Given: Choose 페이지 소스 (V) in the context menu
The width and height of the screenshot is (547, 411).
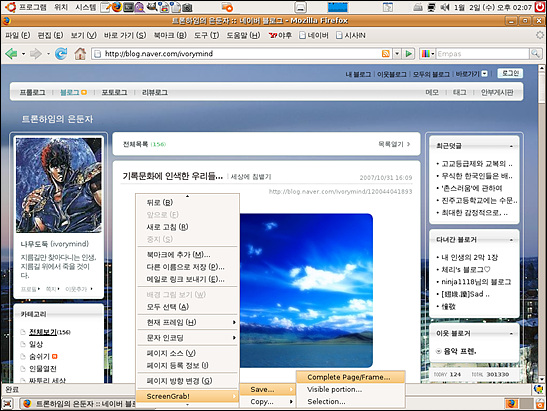Looking at the screenshot, I should 187,353.
